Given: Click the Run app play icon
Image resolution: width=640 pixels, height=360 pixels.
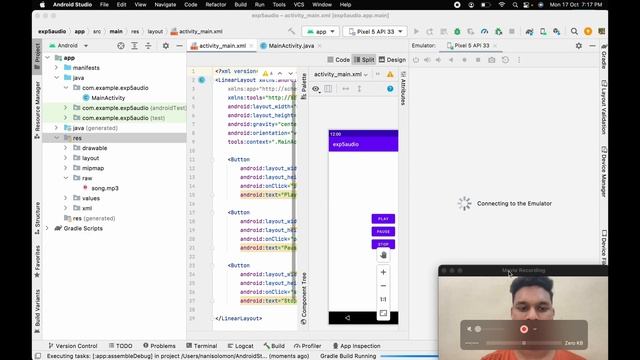Looking at the screenshot, I should pos(416,31).
